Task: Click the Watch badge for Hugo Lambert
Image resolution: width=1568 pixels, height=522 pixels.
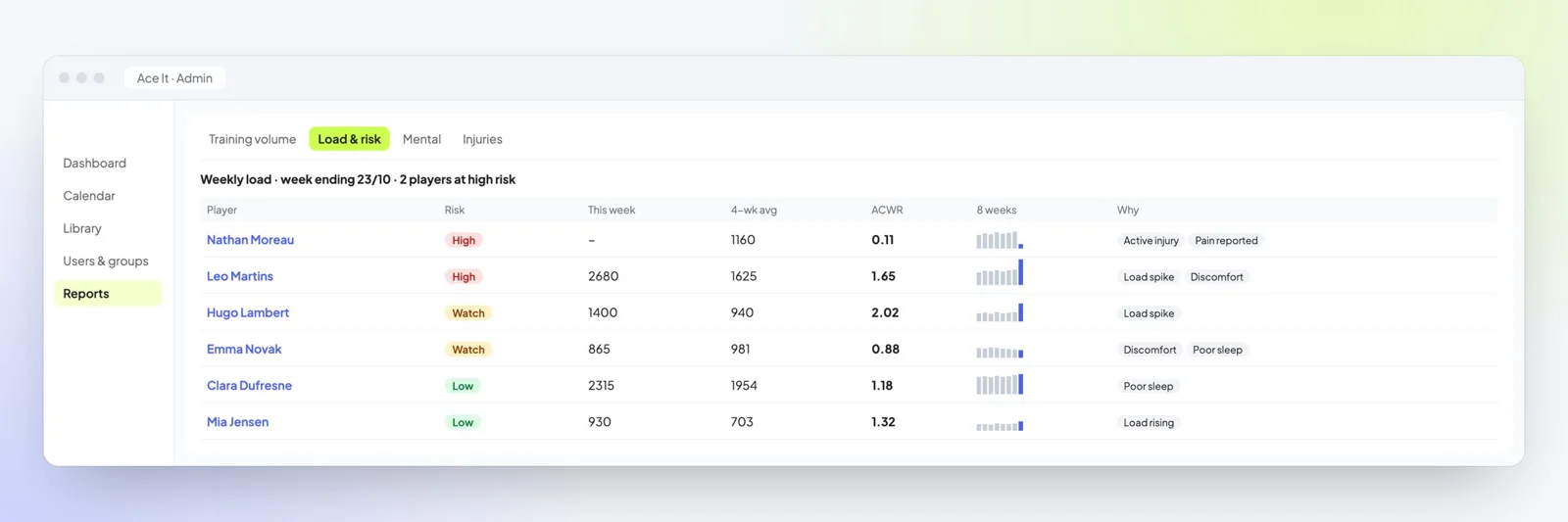Action: point(468,313)
